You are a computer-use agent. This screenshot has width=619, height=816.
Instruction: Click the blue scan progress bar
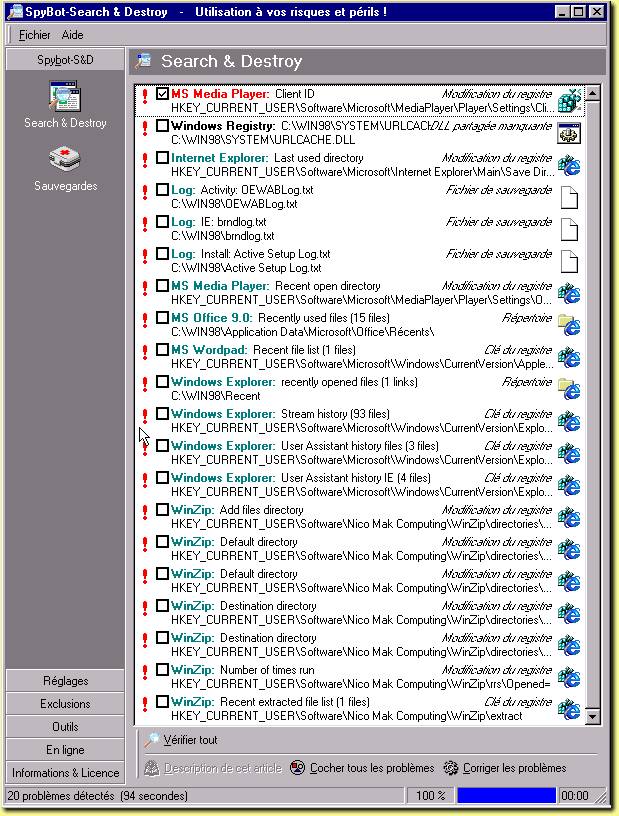[x=506, y=796]
